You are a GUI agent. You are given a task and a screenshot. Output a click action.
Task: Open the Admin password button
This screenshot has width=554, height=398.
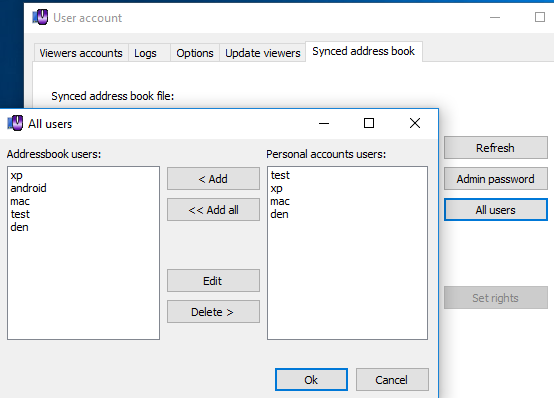click(x=495, y=179)
